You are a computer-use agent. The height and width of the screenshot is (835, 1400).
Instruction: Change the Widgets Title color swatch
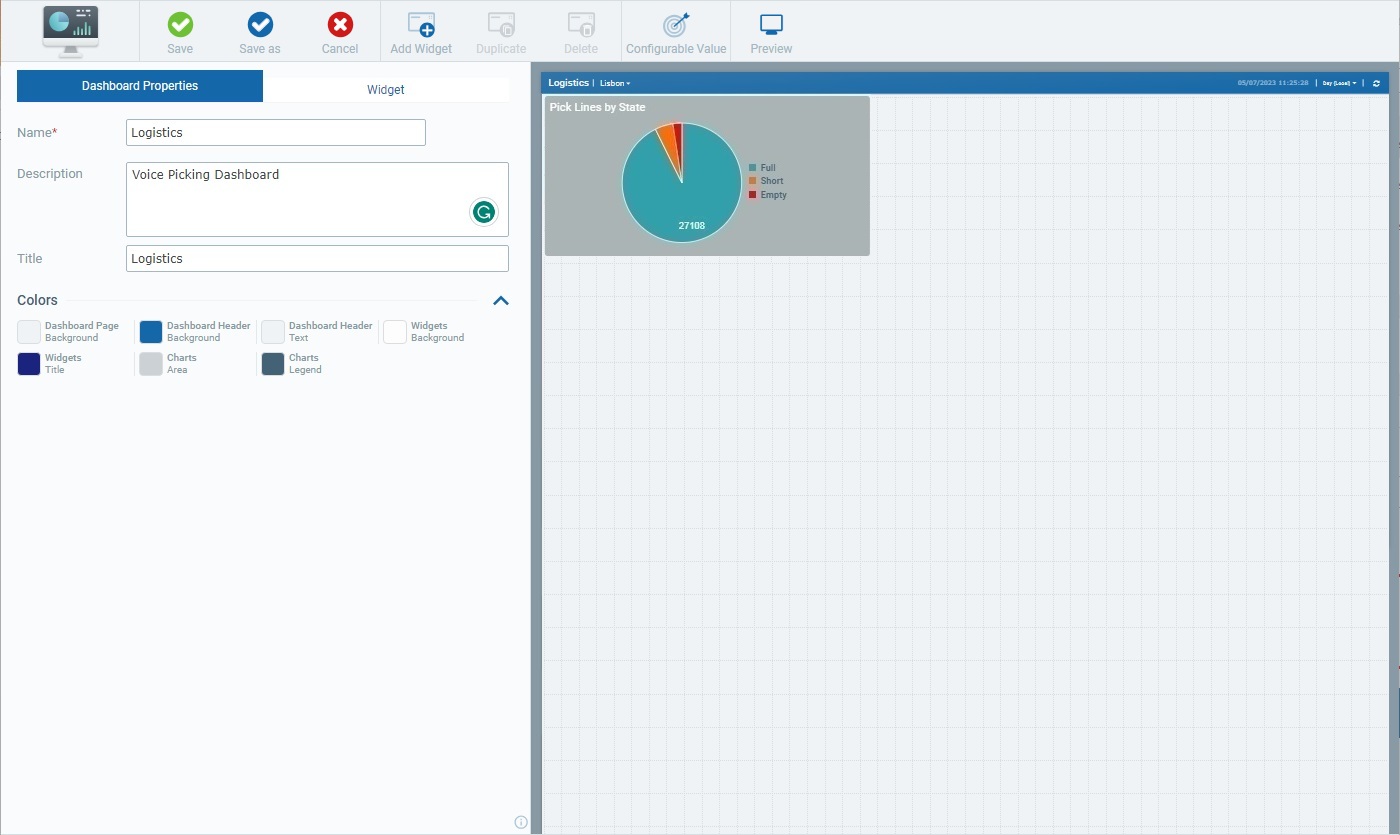pos(29,364)
